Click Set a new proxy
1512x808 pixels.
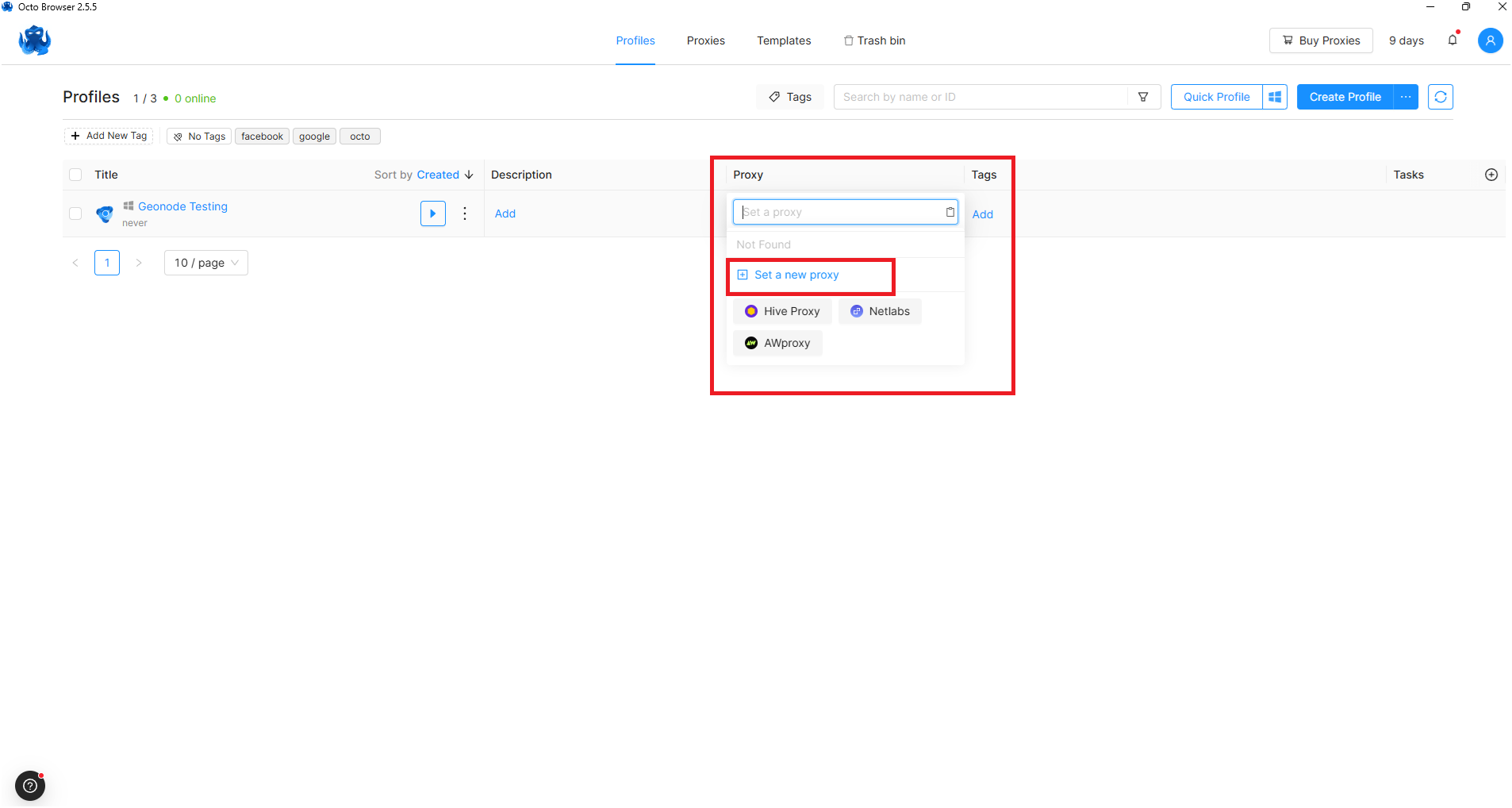(796, 275)
